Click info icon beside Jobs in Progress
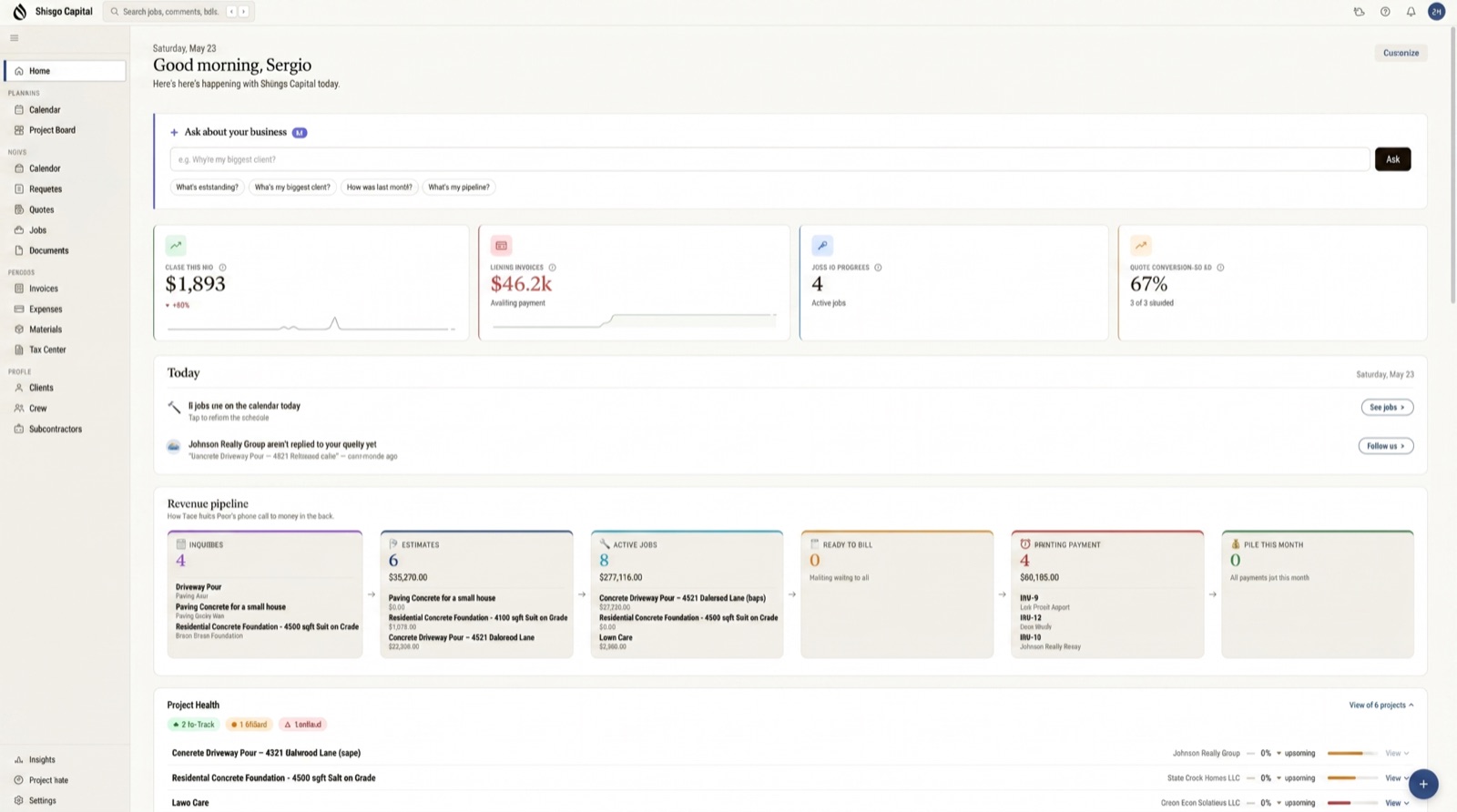This screenshot has width=1457, height=812. pyautogui.click(x=878, y=268)
